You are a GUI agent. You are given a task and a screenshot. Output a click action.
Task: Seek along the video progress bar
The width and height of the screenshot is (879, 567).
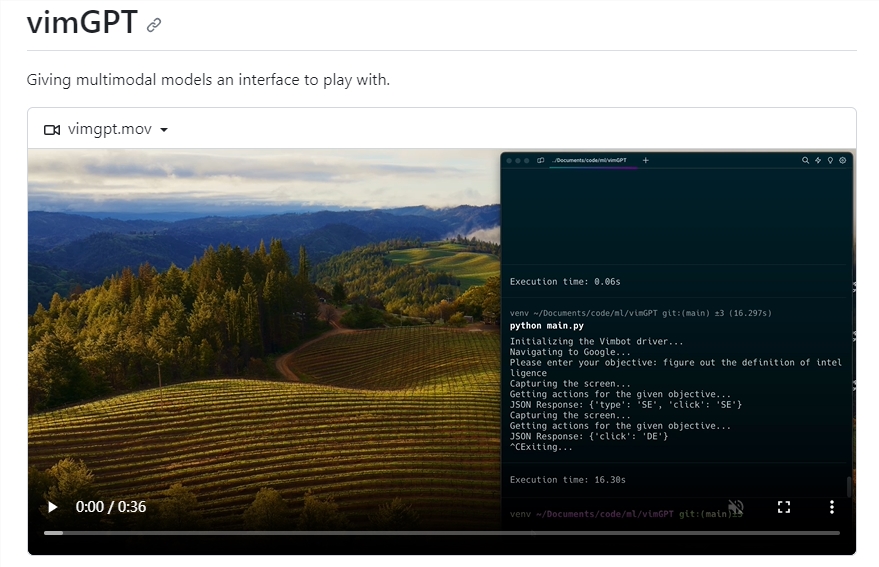442,533
